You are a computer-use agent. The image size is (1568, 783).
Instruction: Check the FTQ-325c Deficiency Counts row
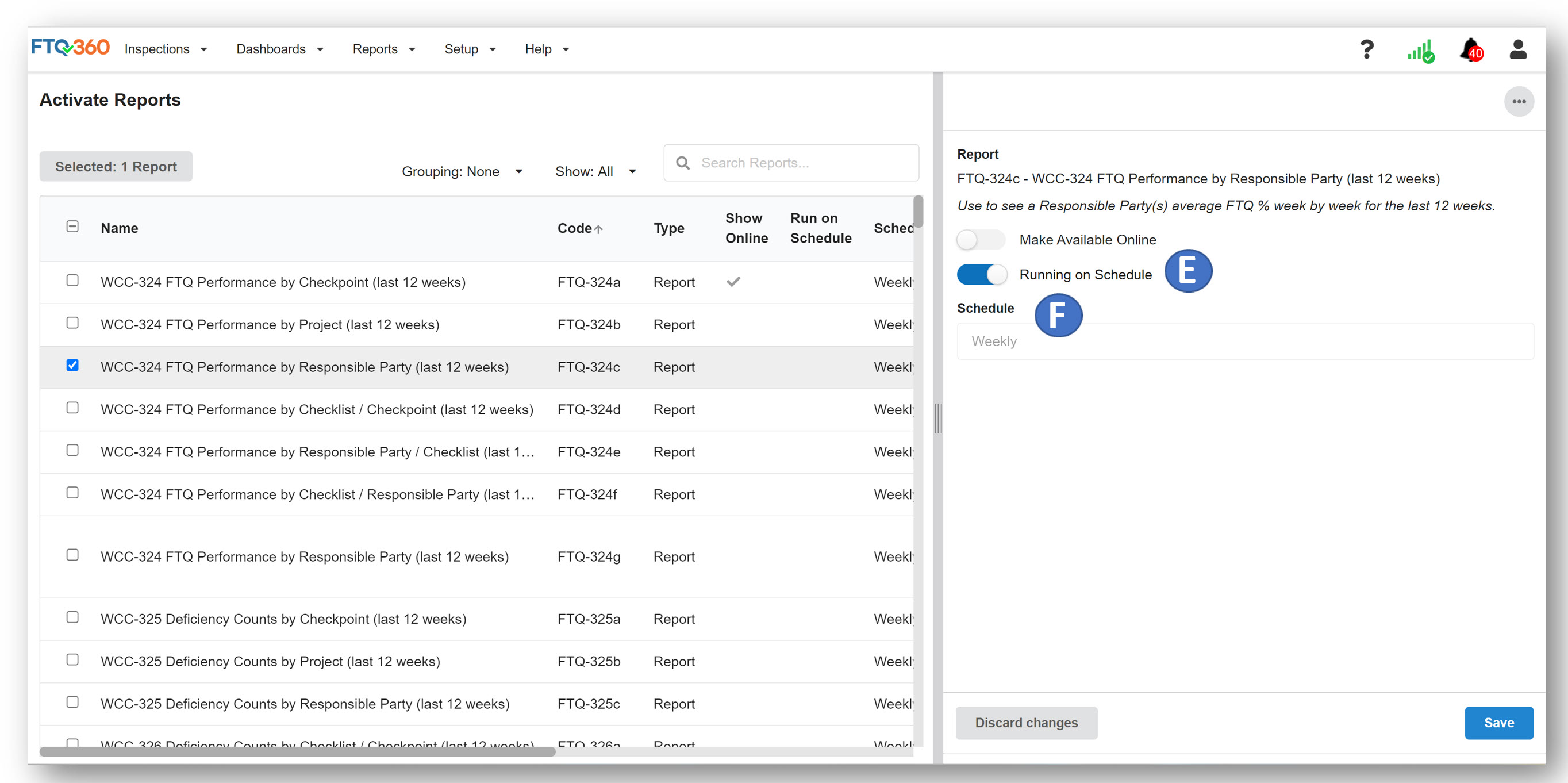click(72, 702)
